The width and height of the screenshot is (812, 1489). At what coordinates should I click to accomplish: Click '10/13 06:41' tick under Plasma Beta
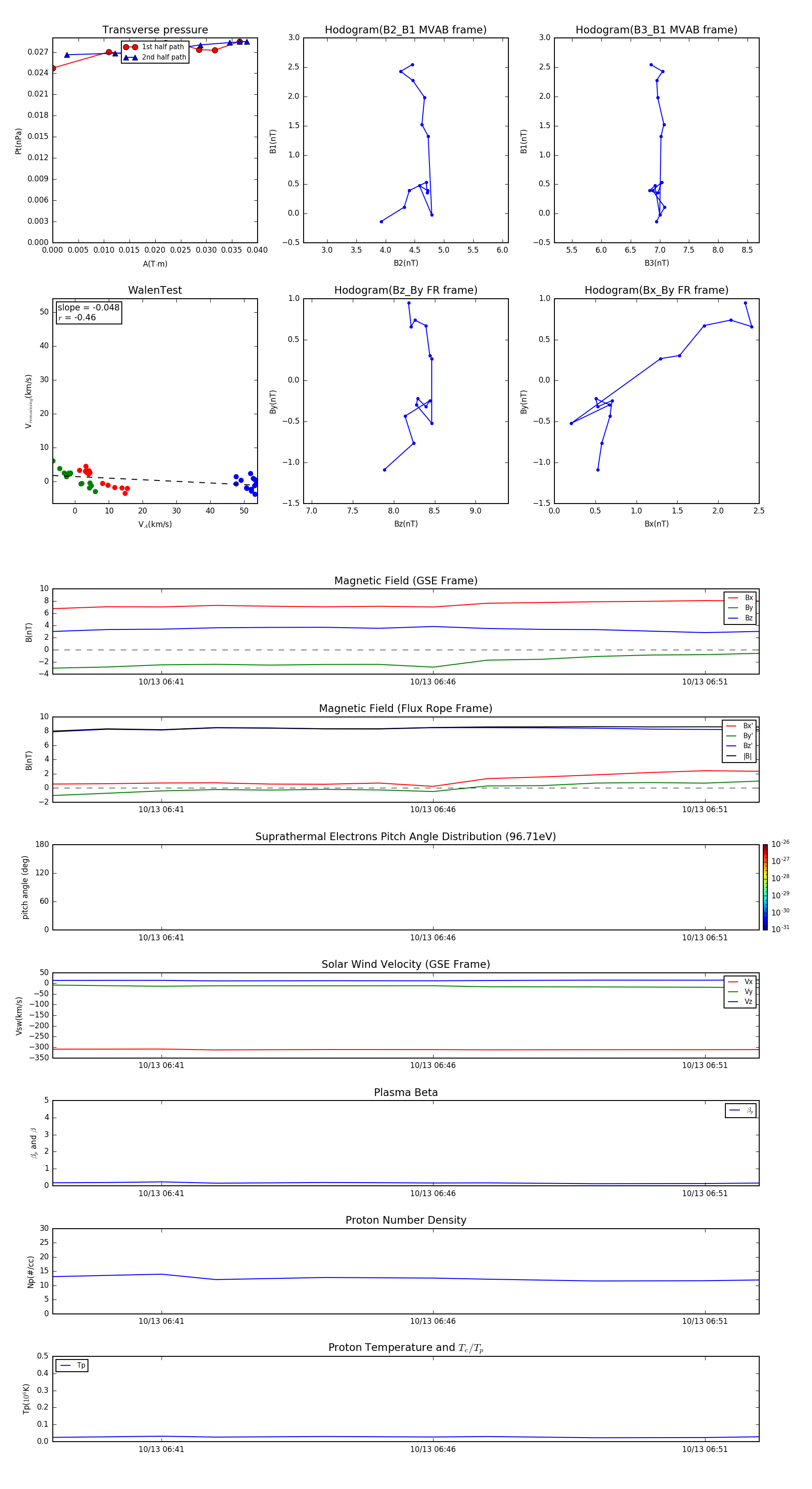coord(161,1193)
